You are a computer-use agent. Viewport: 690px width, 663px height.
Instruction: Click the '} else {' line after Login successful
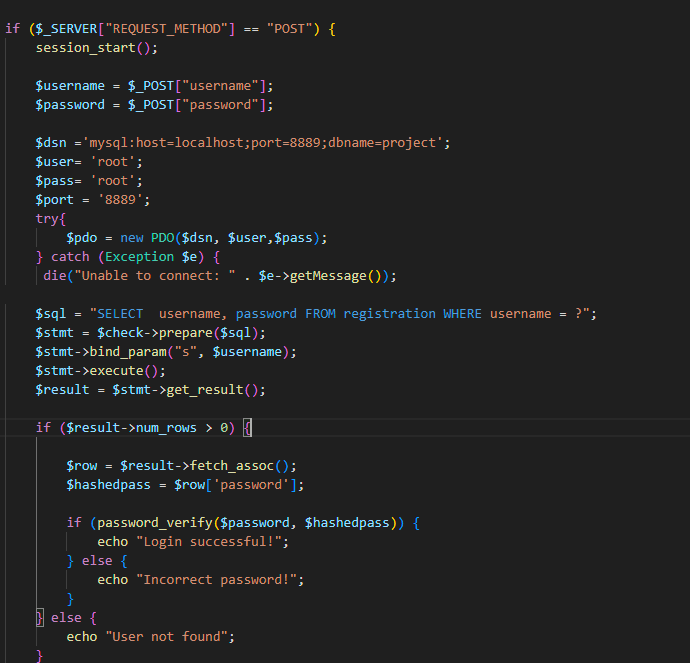click(97, 561)
